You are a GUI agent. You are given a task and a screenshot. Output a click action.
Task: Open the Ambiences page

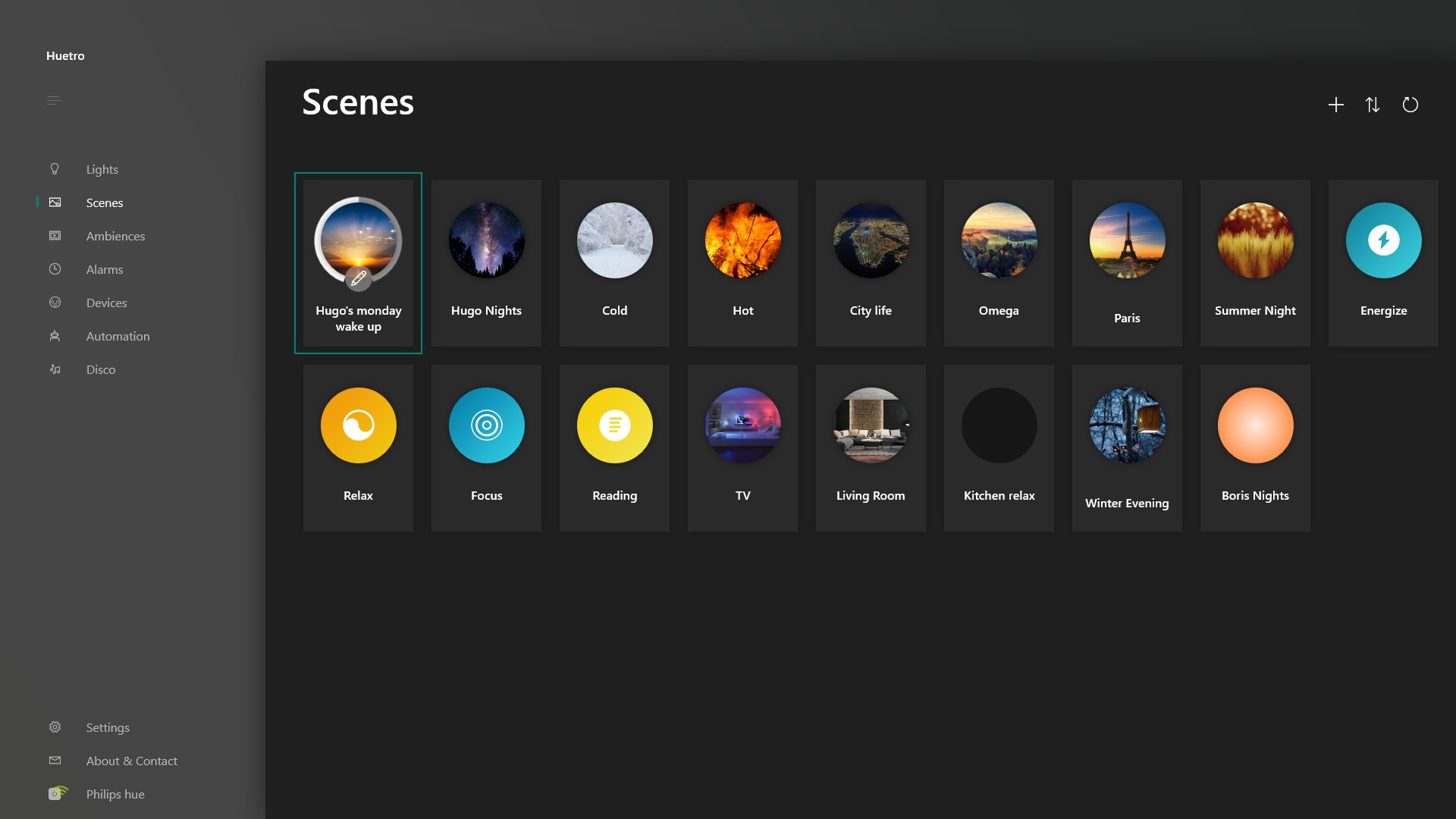pos(115,236)
